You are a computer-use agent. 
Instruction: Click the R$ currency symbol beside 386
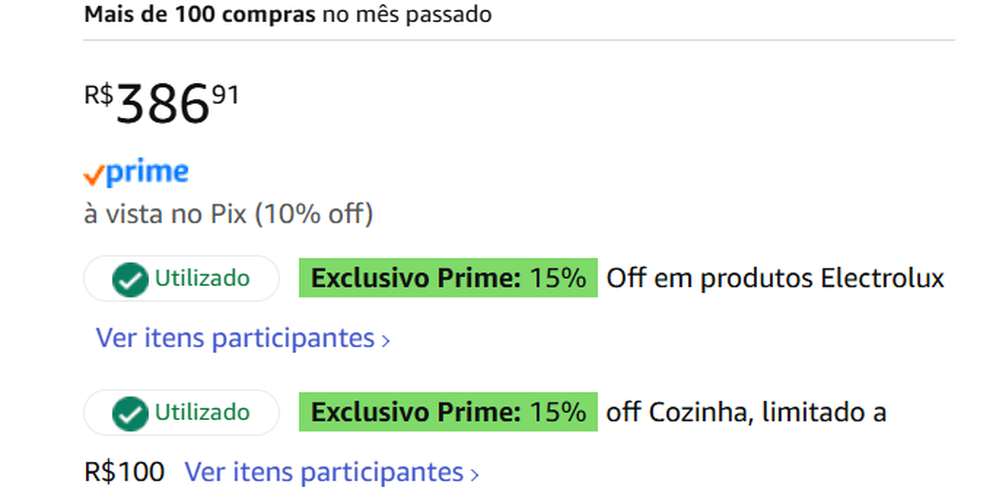pos(98,95)
